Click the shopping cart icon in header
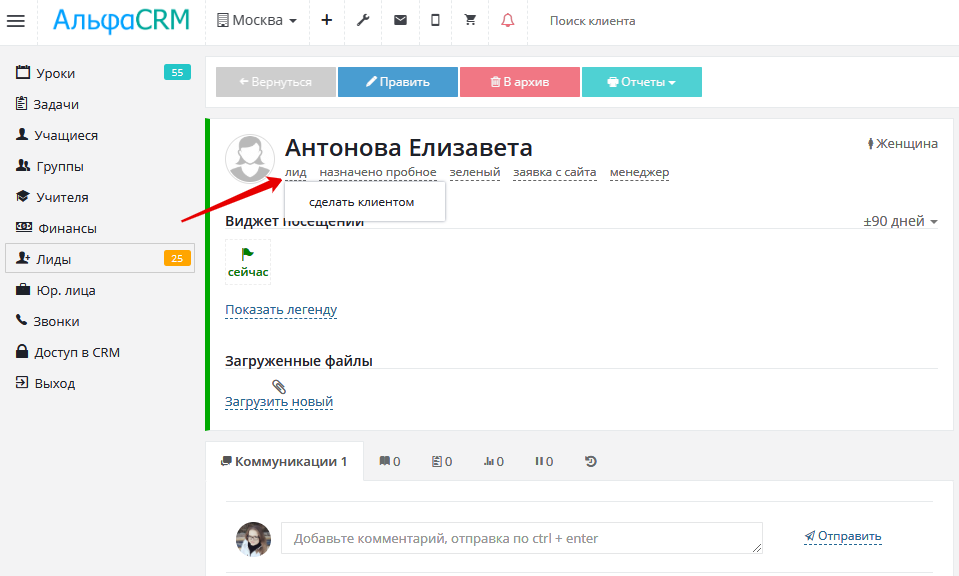The height and width of the screenshot is (576, 959). click(x=469, y=21)
